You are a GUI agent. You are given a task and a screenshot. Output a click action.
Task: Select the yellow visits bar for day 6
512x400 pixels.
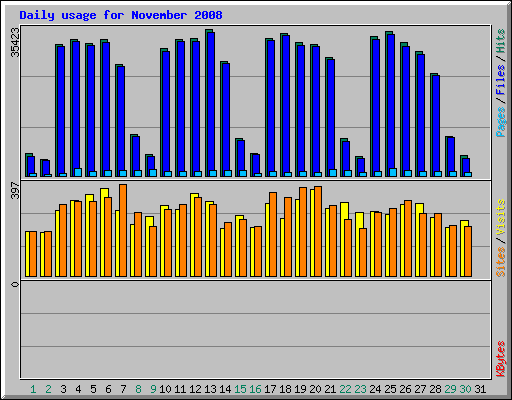click(104, 232)
